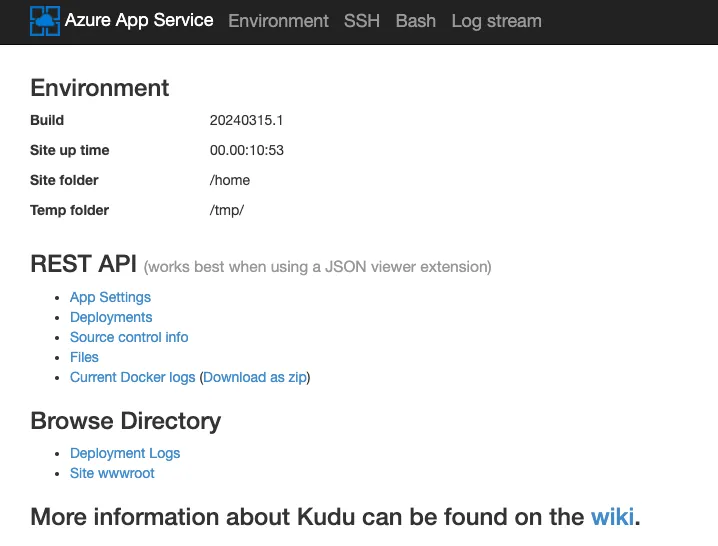Launch the Bash console from navbar
The width and height of the screenshot is (718, 546).
click(416, 21)
